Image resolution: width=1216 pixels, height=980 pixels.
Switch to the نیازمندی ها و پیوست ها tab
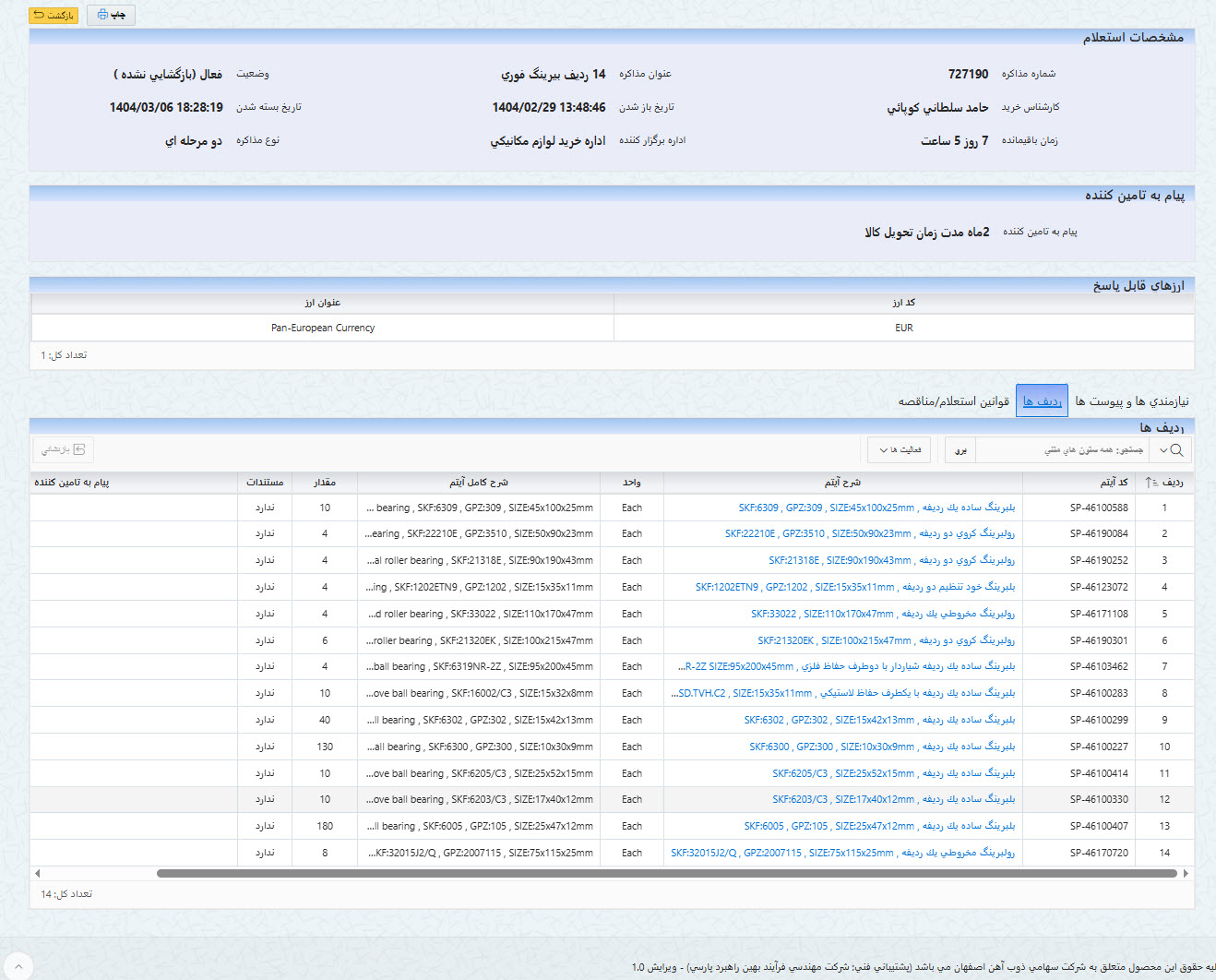(x=1131, y=400)
